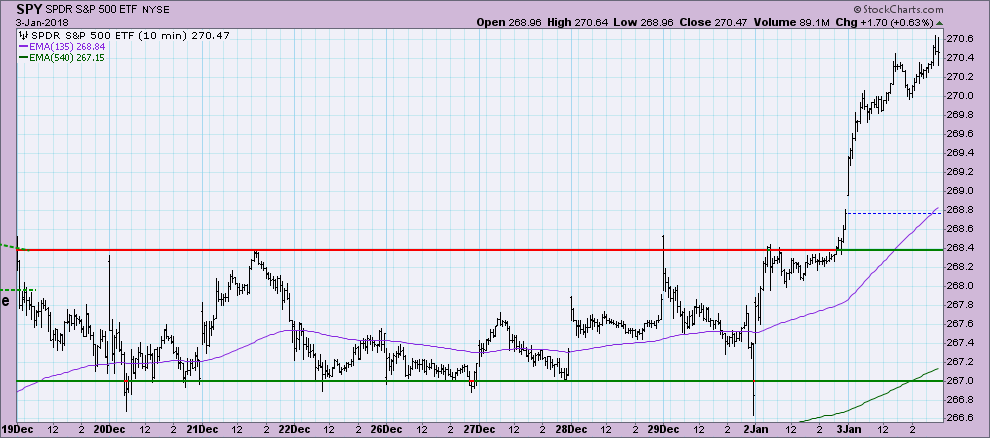Screen dimensions: 990x438
Task: Click the green up-arrow beside the Chg value
Action: [x=939, y=21]
